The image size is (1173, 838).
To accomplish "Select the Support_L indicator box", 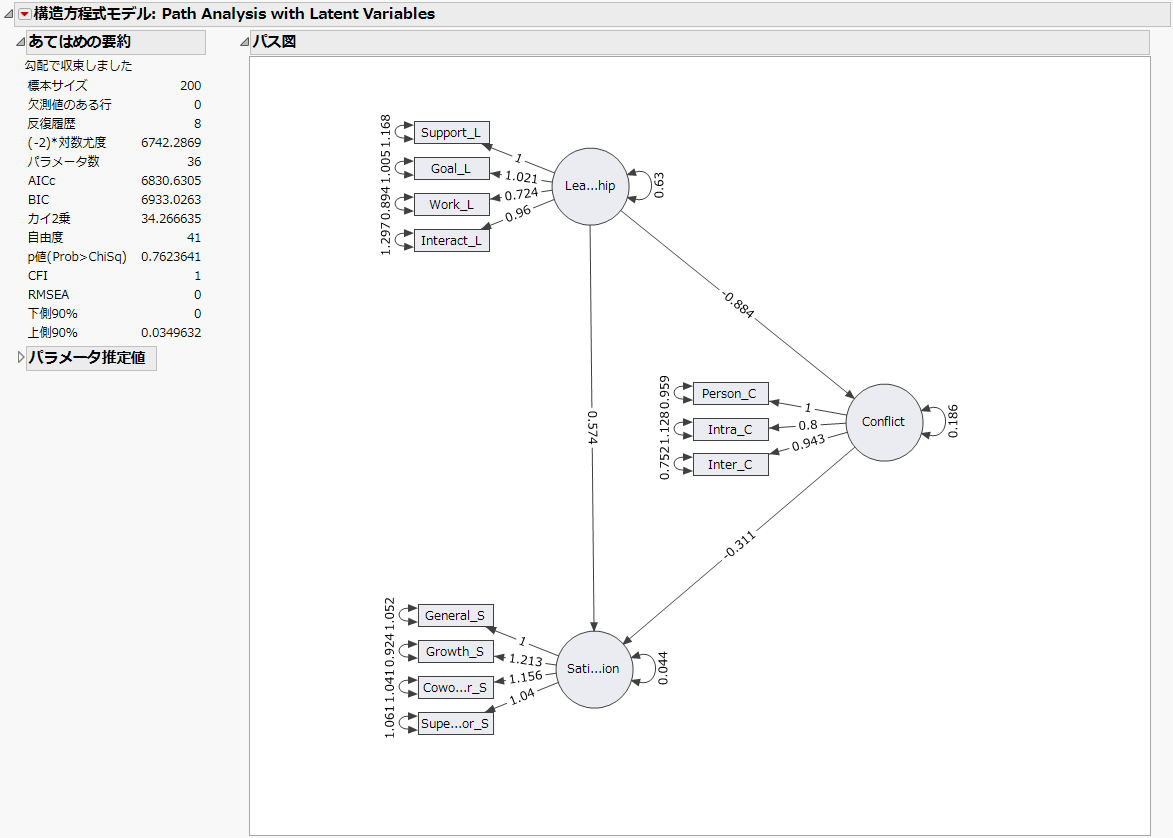I will click(451, 132).
